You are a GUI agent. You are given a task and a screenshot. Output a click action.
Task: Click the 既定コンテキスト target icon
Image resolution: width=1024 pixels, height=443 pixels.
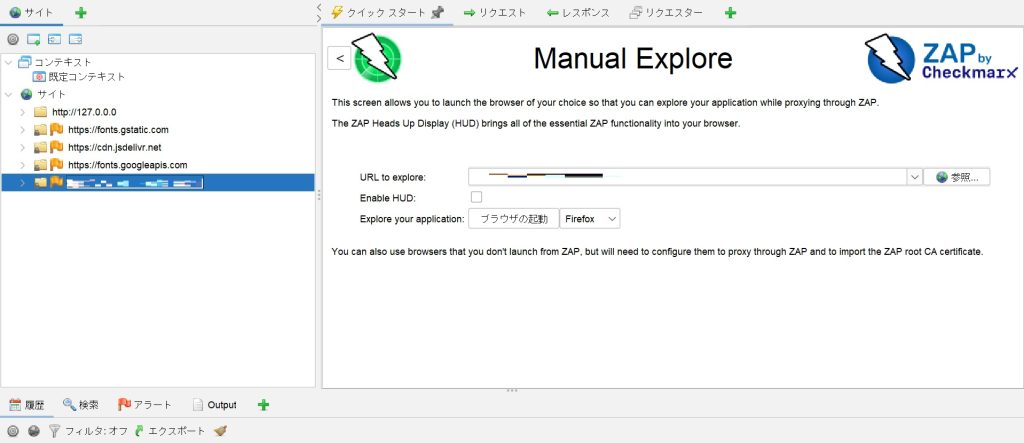39,76
